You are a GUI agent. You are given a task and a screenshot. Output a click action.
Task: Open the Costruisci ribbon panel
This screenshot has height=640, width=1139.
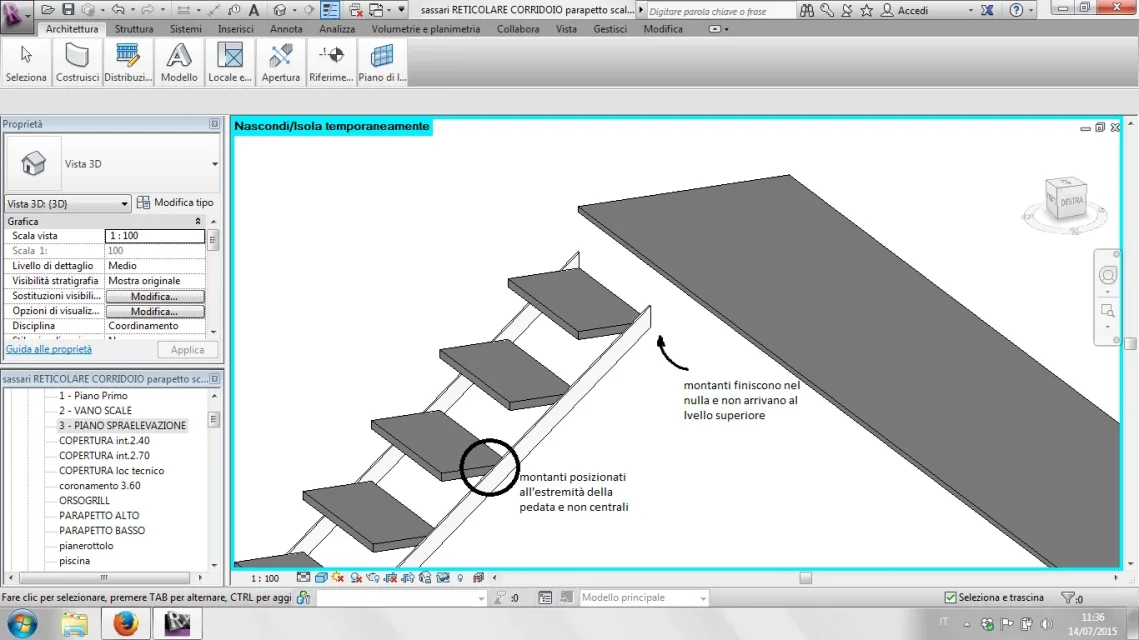pyautogui.click(x=77, y=63)
